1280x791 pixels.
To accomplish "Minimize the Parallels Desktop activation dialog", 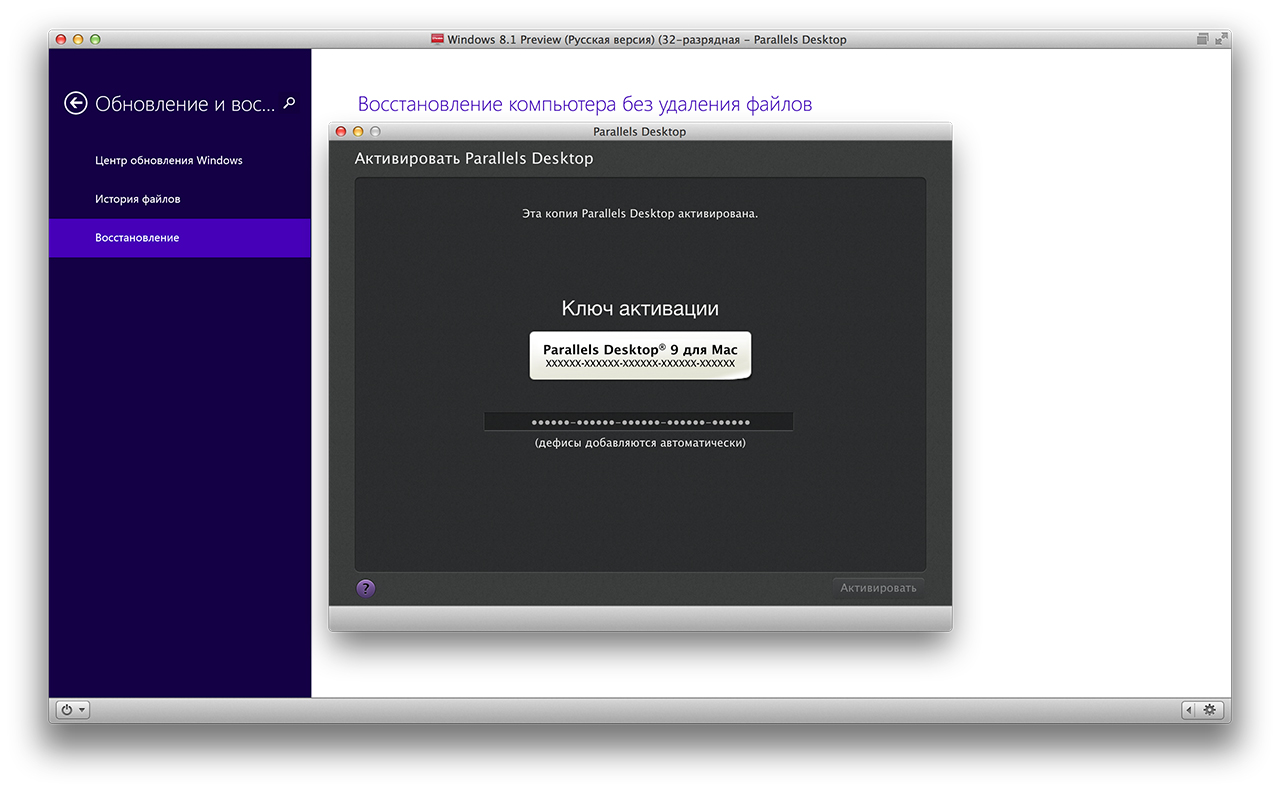I will 358,131.
